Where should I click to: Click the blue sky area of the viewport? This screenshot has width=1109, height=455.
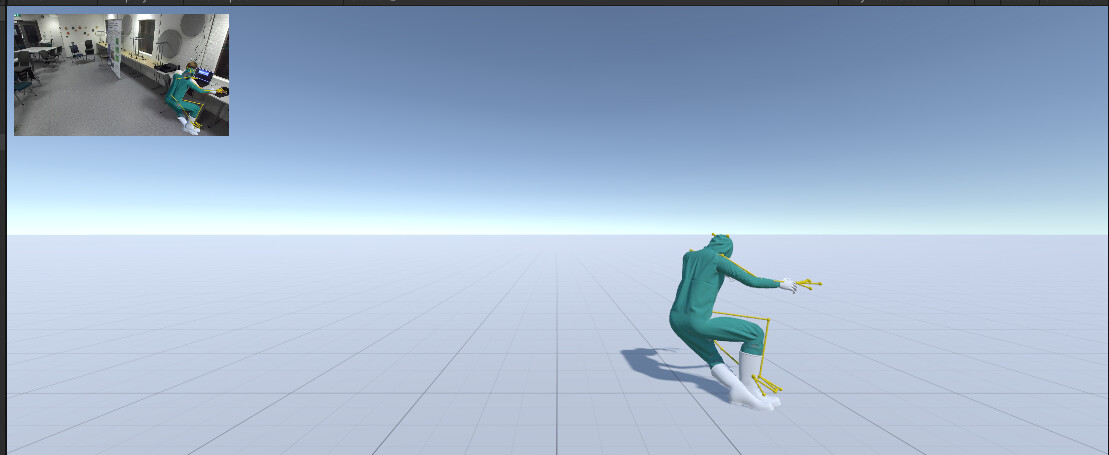click(x=552, y=106)
